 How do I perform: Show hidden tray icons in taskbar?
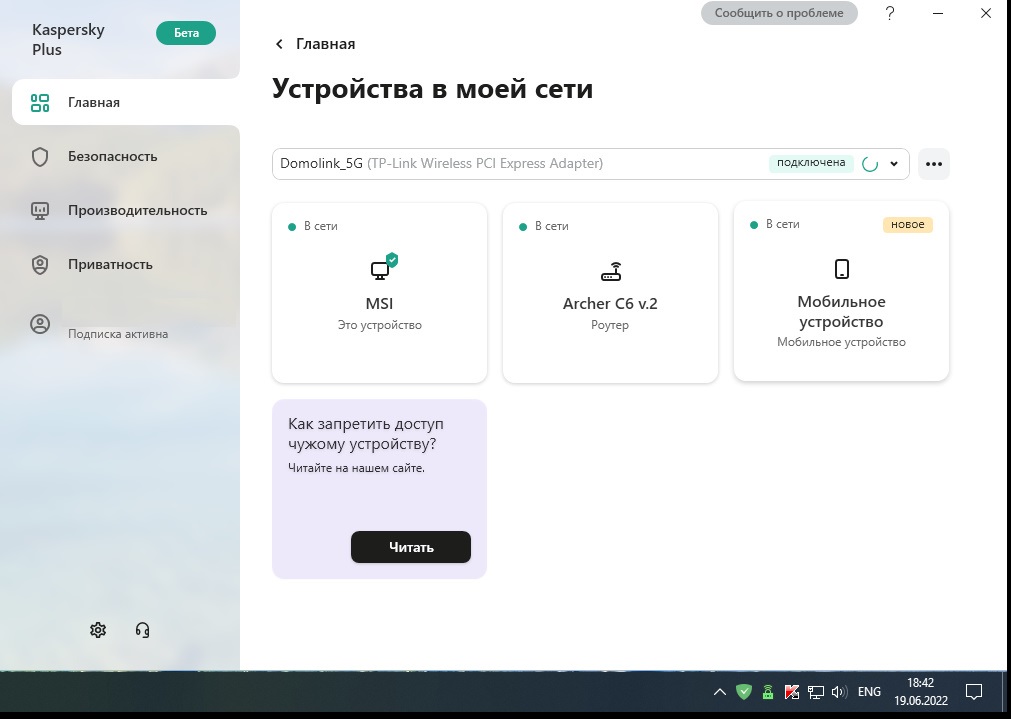(720, 693)
